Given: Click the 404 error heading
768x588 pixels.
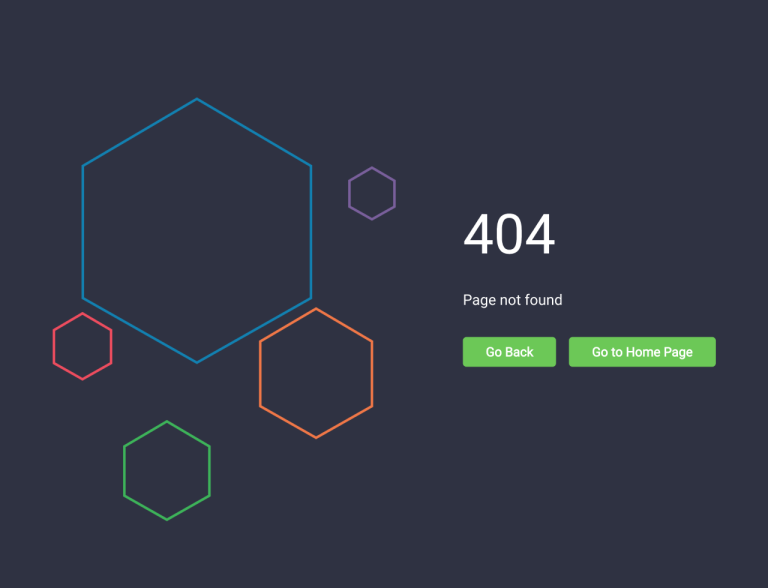Looking at the screenshot, I should click(509, 236).
